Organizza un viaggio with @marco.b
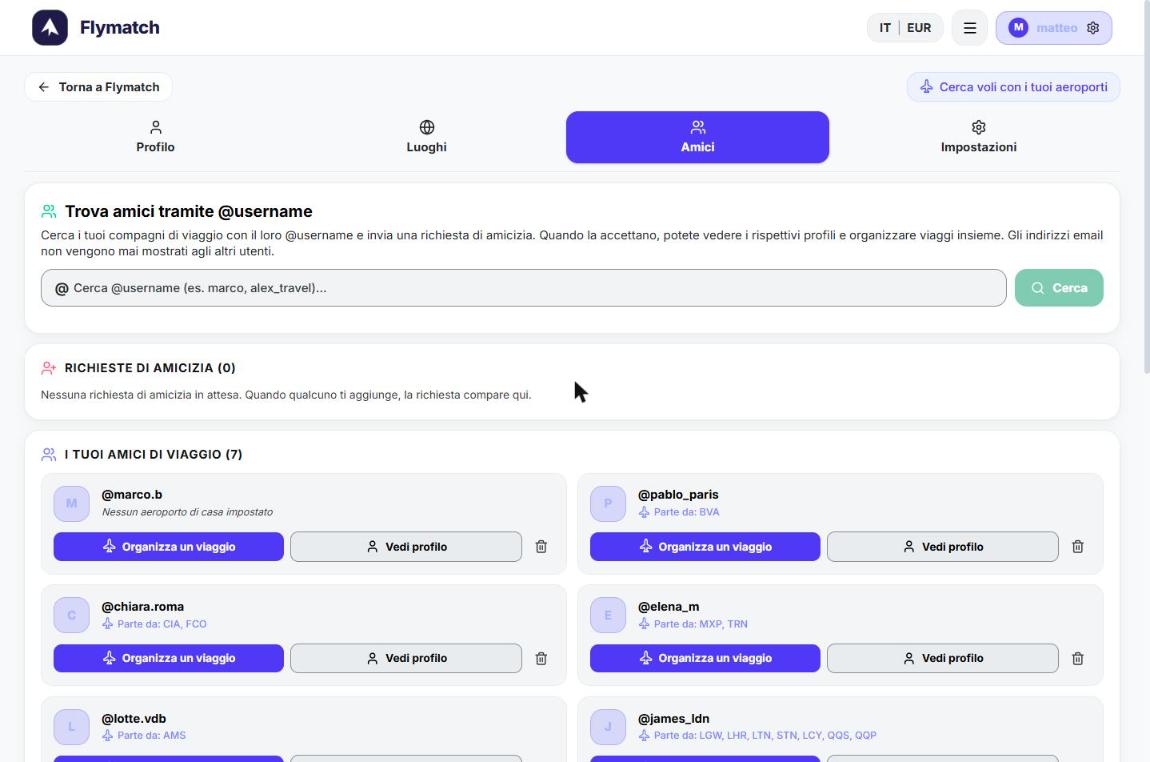This screenshot has height=762, width=1150. (x=169, y=546)
